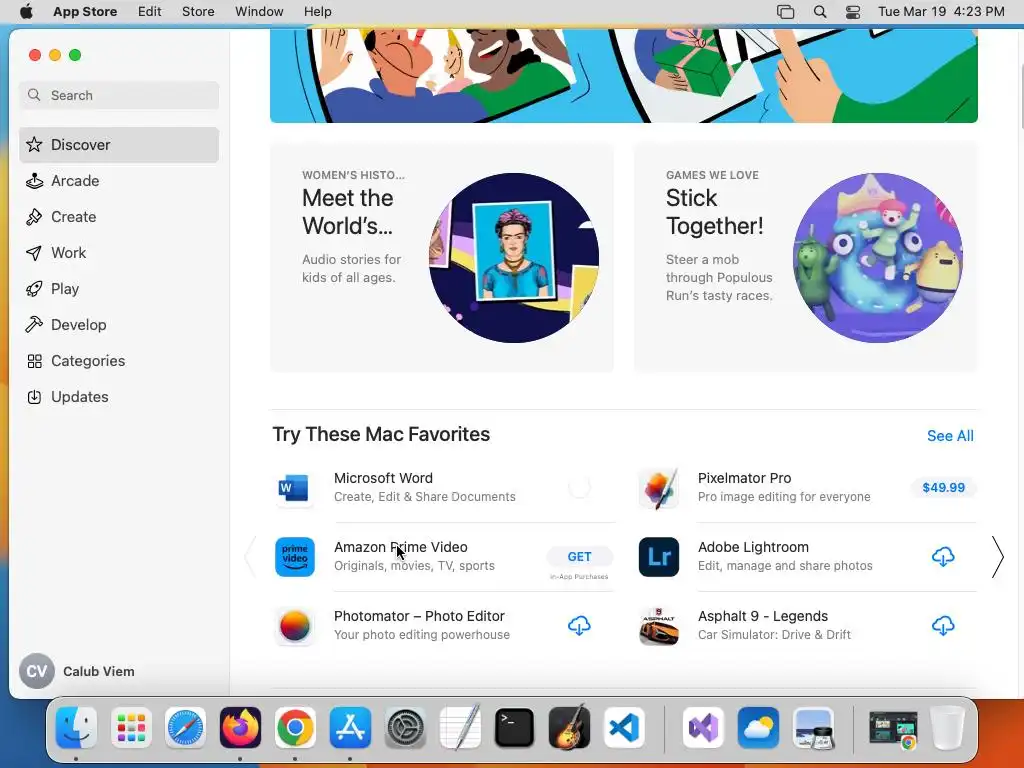1024x768 pixels.
Task: Click the App Store search field
Action: (119, 95)
